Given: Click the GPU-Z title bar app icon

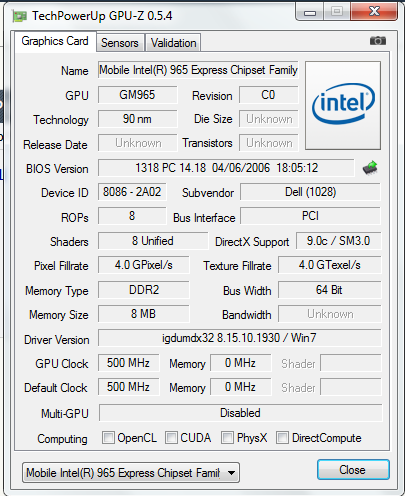Looking at the screenshot, I should [19, 16].
